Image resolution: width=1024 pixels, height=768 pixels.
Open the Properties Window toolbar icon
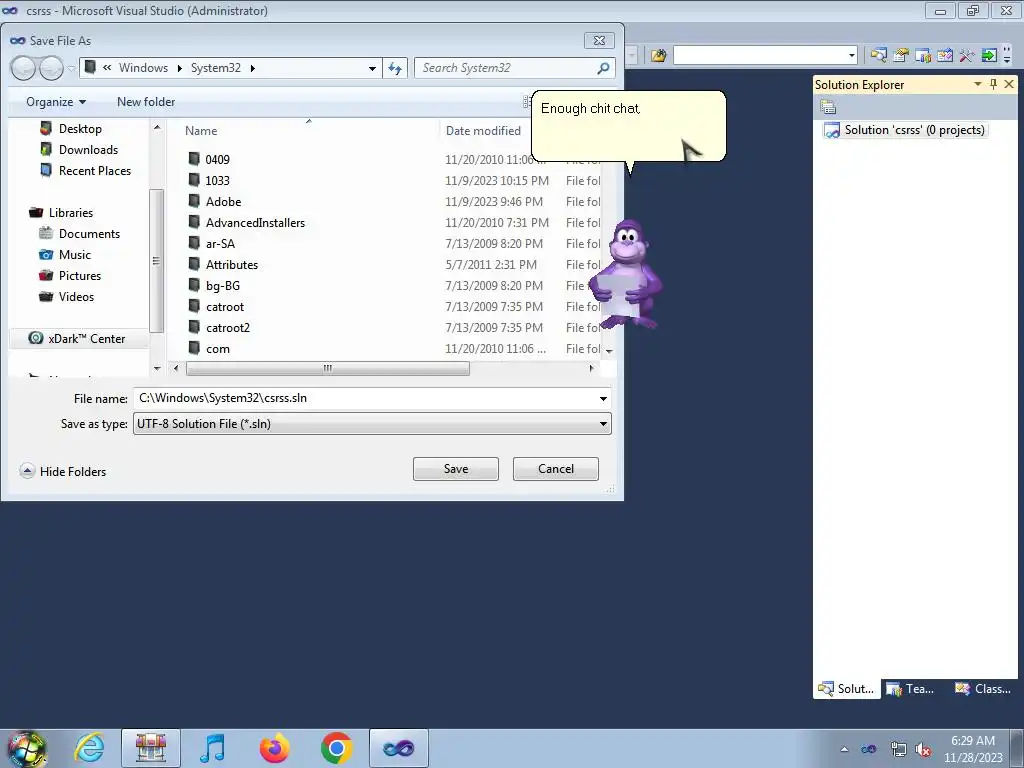tap(901, 56)
